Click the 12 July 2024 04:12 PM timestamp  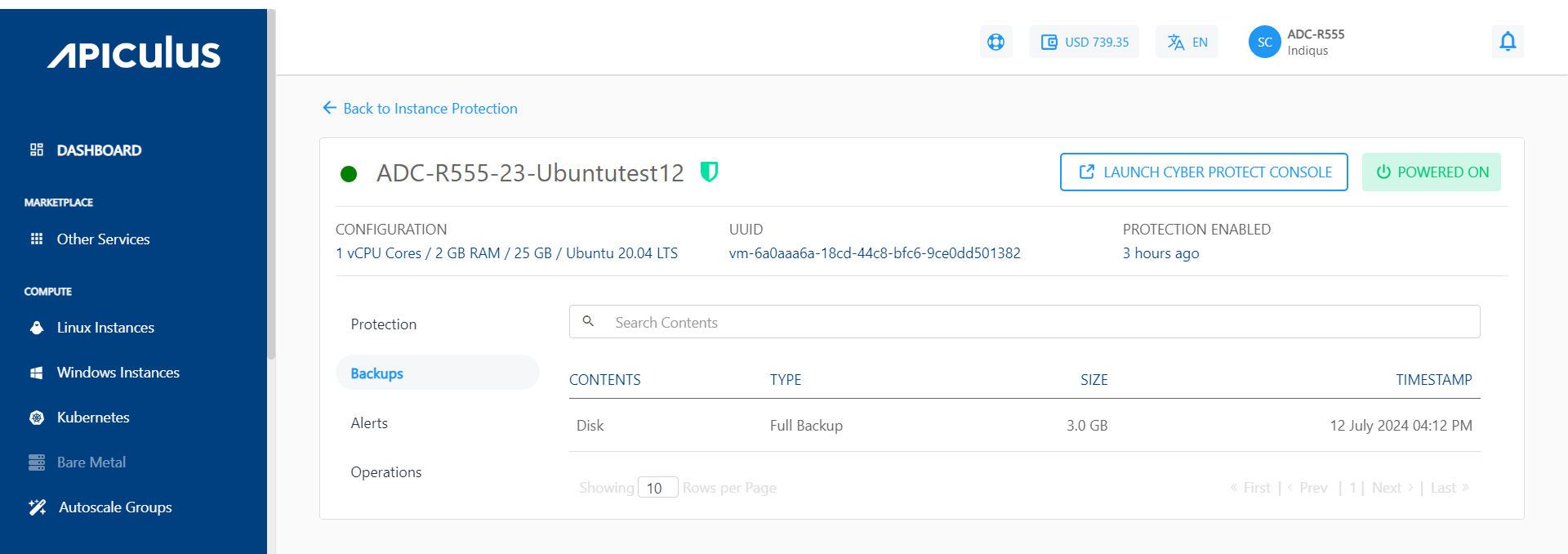(1401, 426)
